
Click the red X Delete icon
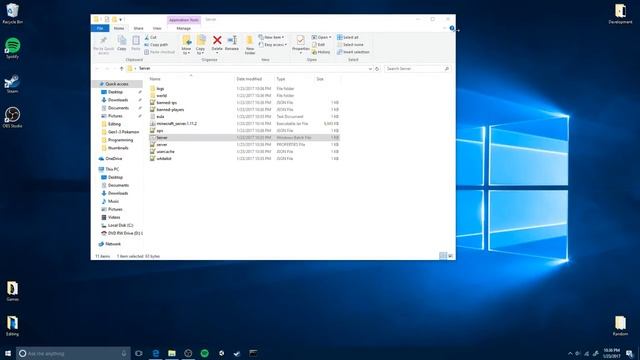coord(217,40)
